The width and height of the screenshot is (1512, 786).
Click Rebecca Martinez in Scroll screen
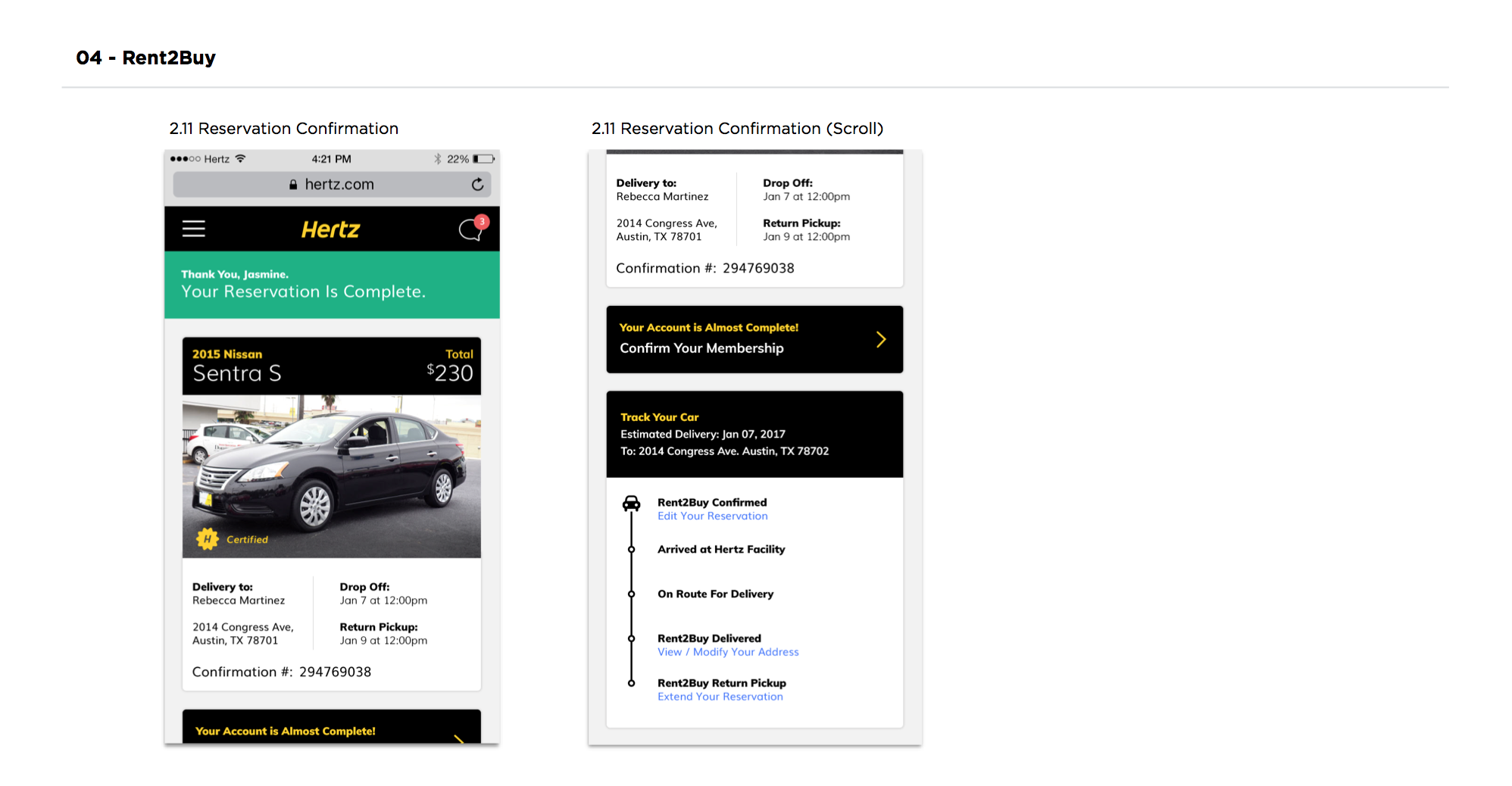coord(662,197)
